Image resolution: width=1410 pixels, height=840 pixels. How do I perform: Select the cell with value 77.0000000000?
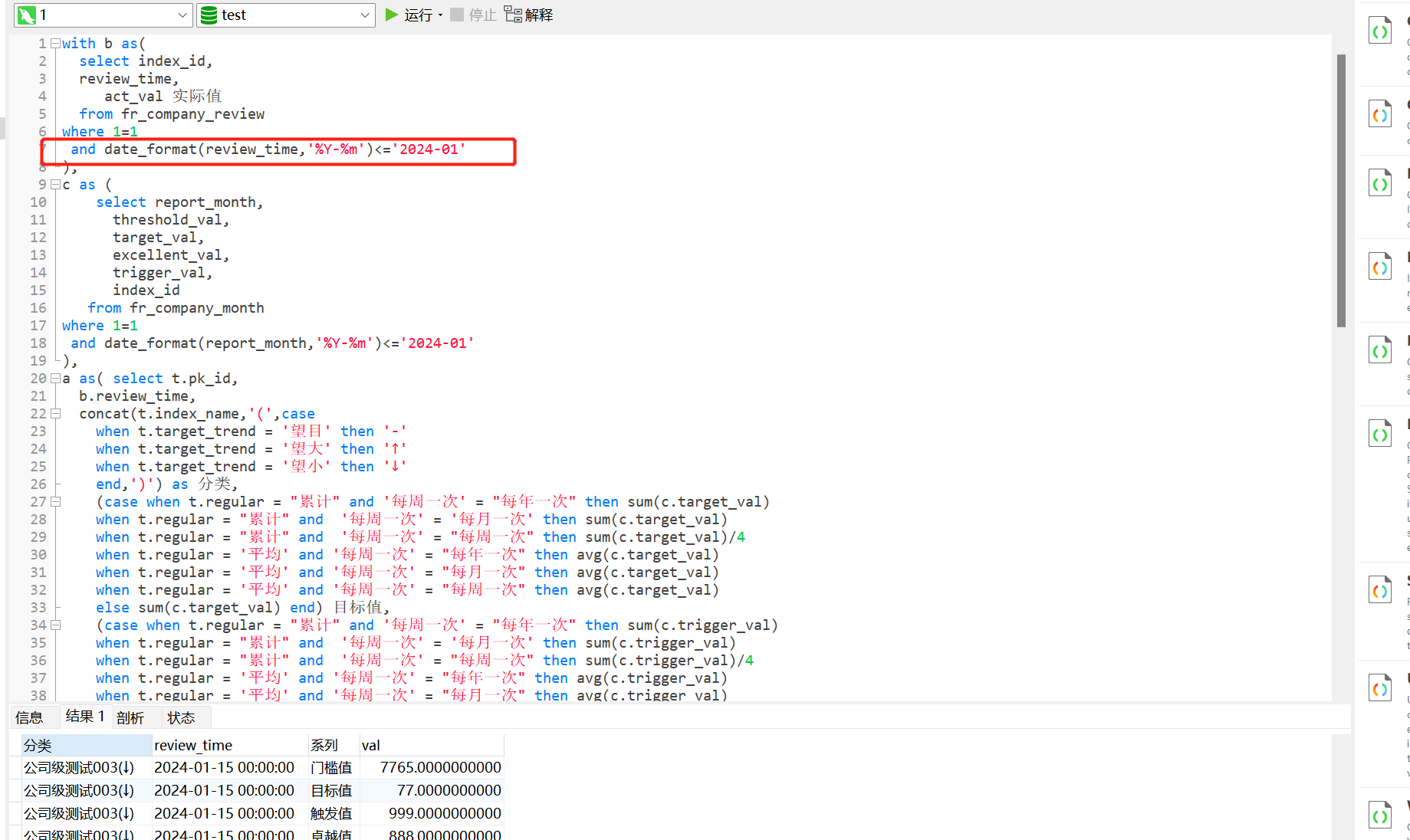(432, 790)
